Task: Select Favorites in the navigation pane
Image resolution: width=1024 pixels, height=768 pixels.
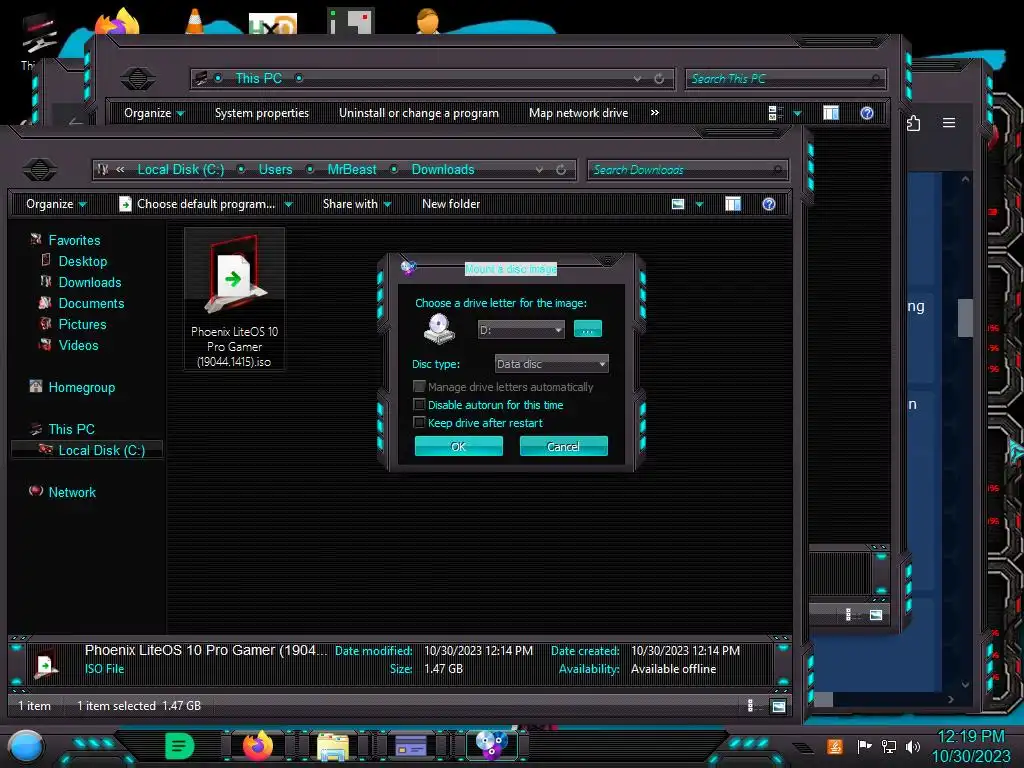Action: point(74,240)
